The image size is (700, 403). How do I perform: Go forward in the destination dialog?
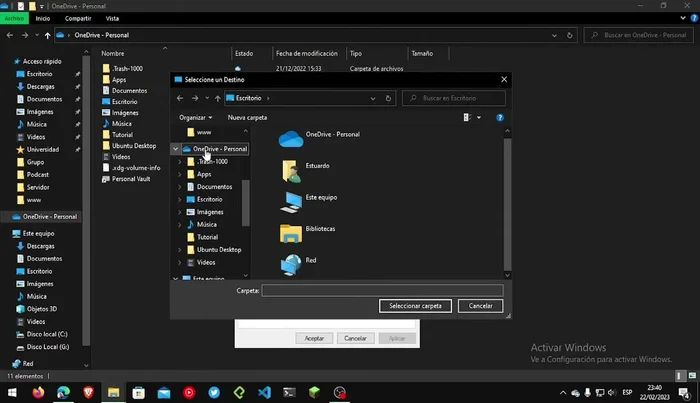pos(195,98)
